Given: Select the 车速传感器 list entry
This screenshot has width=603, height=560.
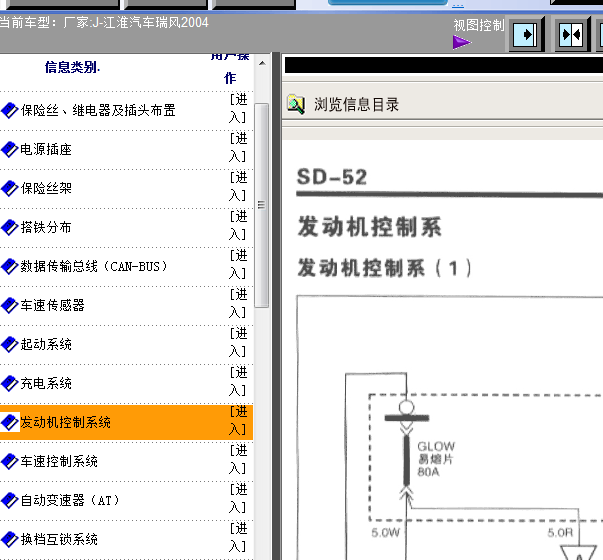Looking at the screenshot, I should [x=53, y=305].
